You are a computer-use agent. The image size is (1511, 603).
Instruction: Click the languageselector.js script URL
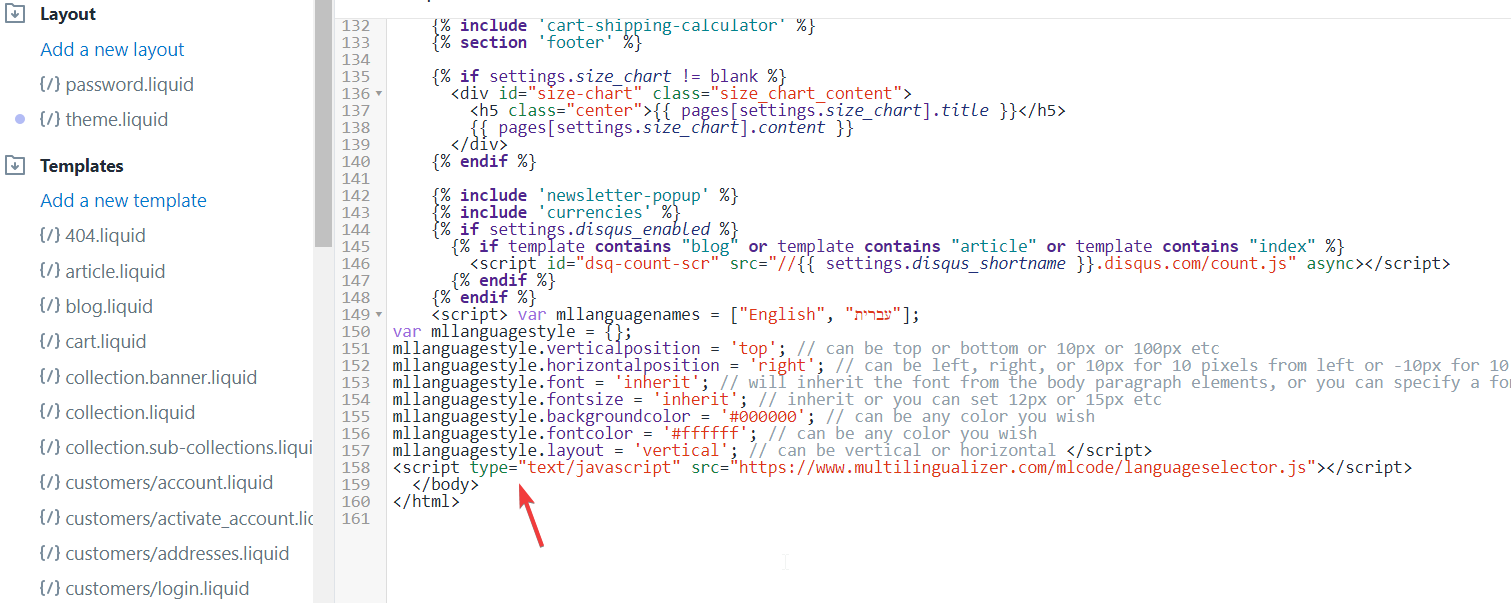click(x=1024, y=468)
